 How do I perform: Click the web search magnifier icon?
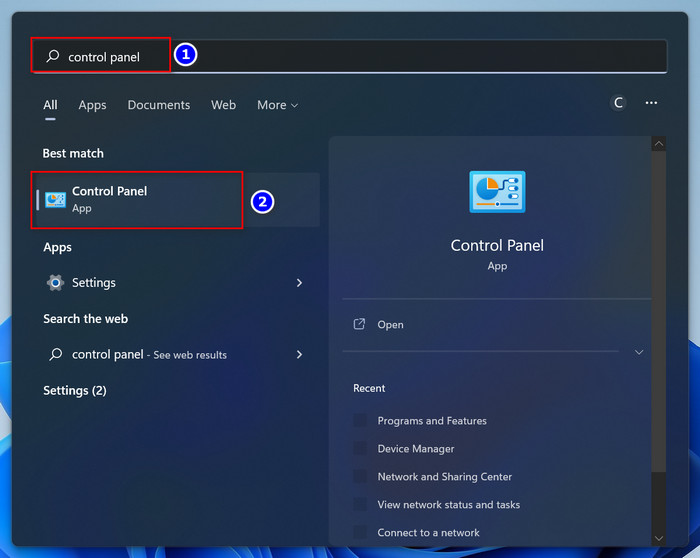click(56, 354)
